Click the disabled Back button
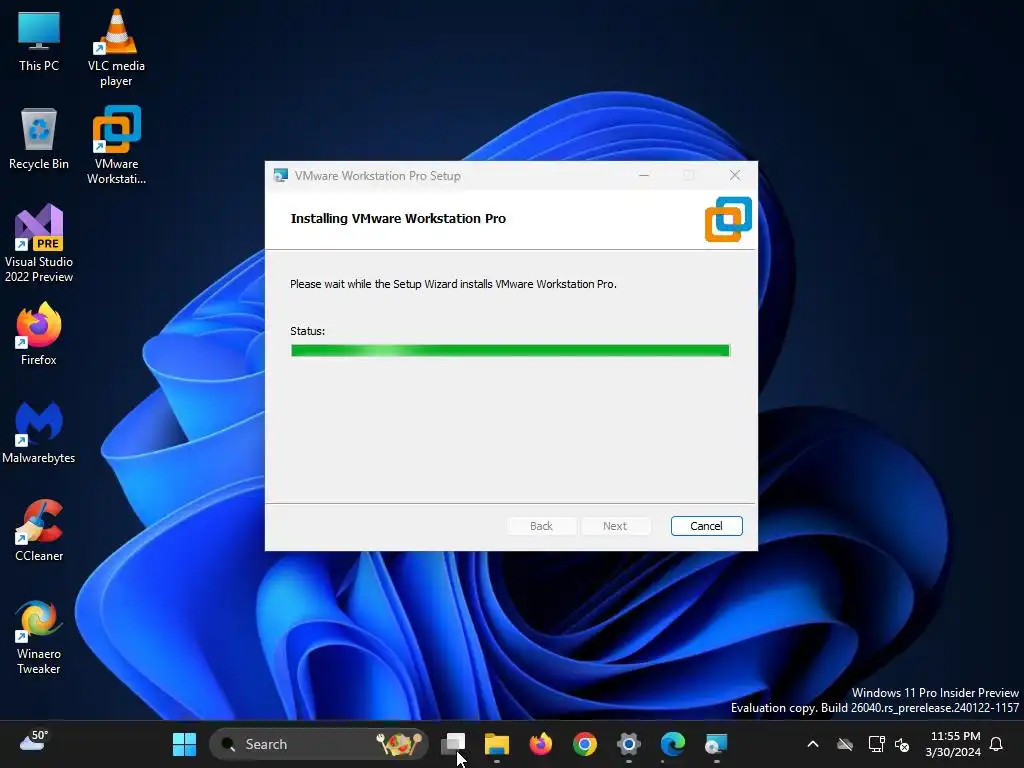This screenshot has height=768, width=1024. 541,526
